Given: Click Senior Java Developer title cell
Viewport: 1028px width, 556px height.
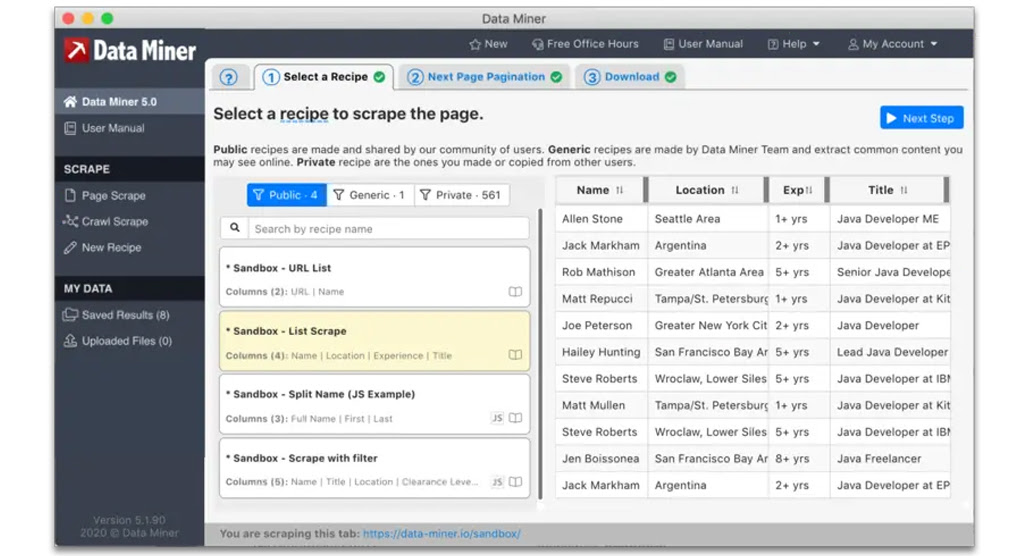Looking at the screenshot, I should 890,272.
